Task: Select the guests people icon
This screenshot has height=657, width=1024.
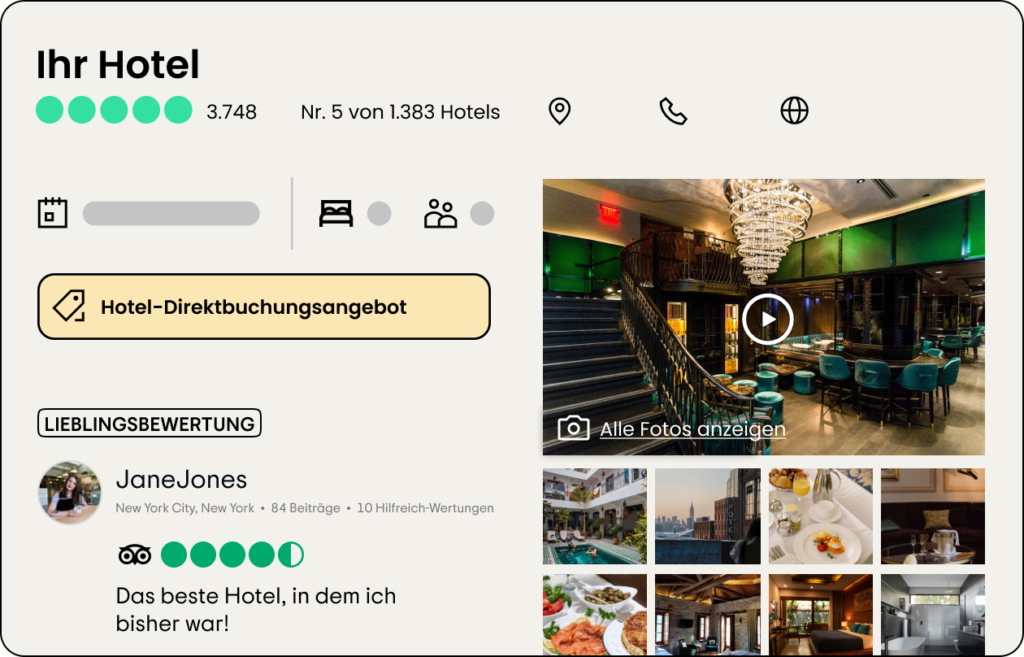Action: pyautogui.click(x=440, y=214)
